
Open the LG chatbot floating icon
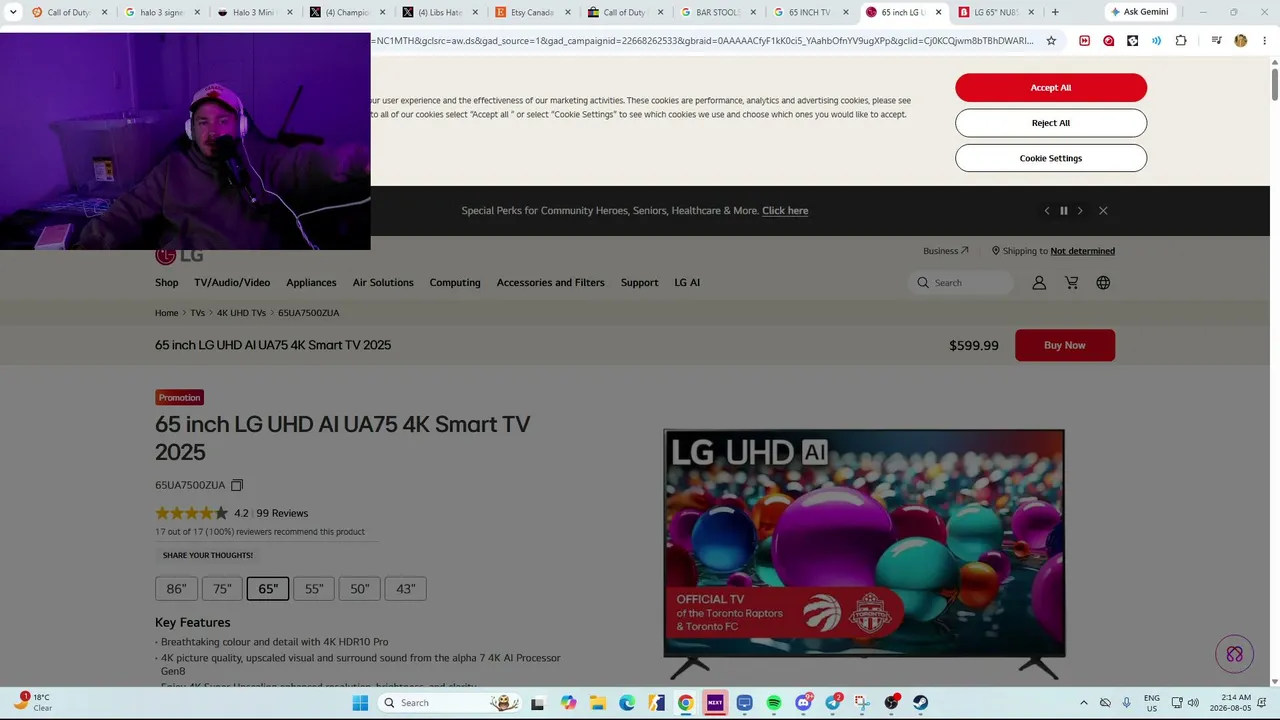click(1235, 654)
